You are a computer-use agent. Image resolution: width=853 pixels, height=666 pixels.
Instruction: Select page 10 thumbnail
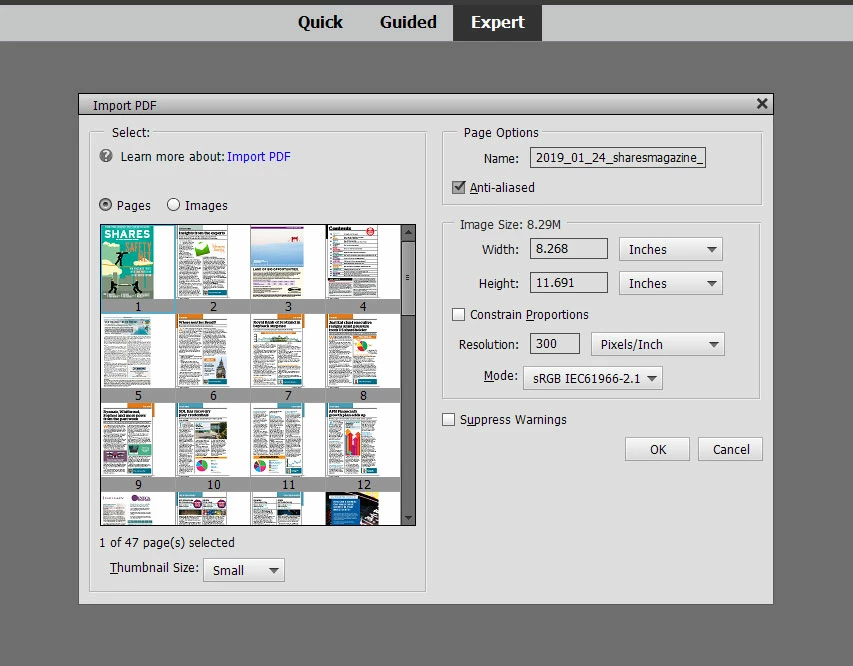pos(213,447)
